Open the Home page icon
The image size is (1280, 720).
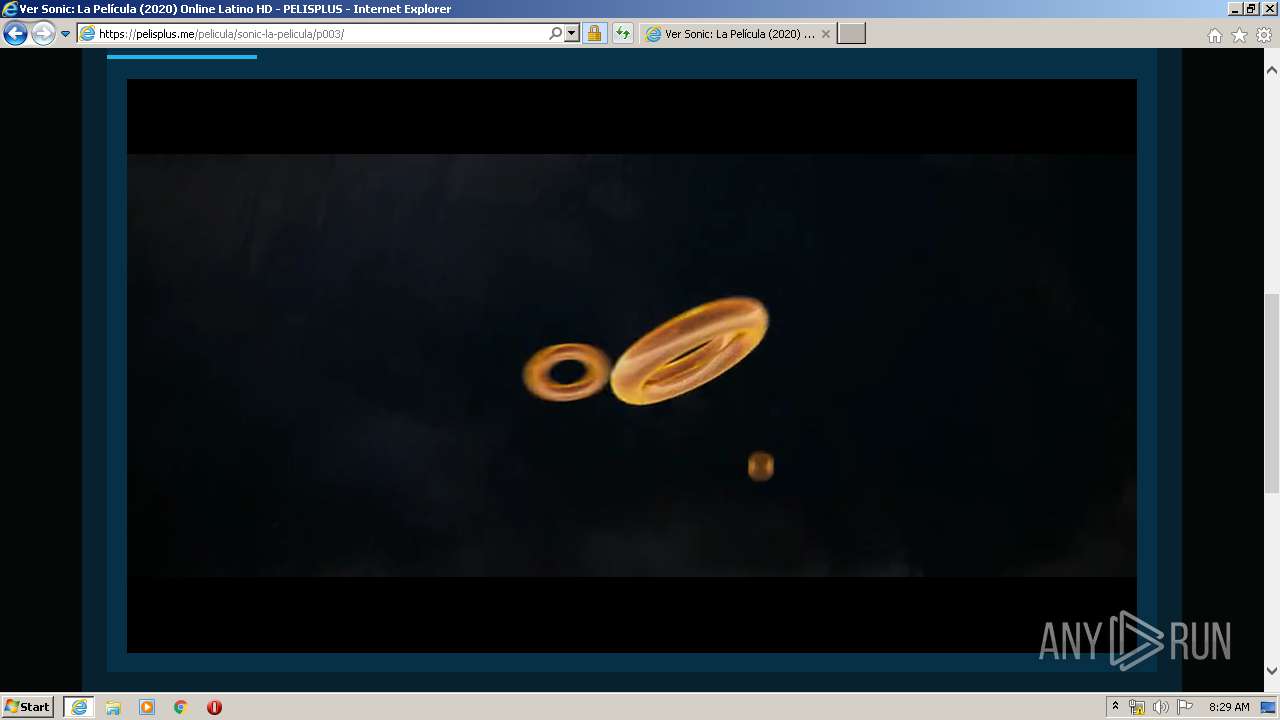click(x=1214, y=35)
